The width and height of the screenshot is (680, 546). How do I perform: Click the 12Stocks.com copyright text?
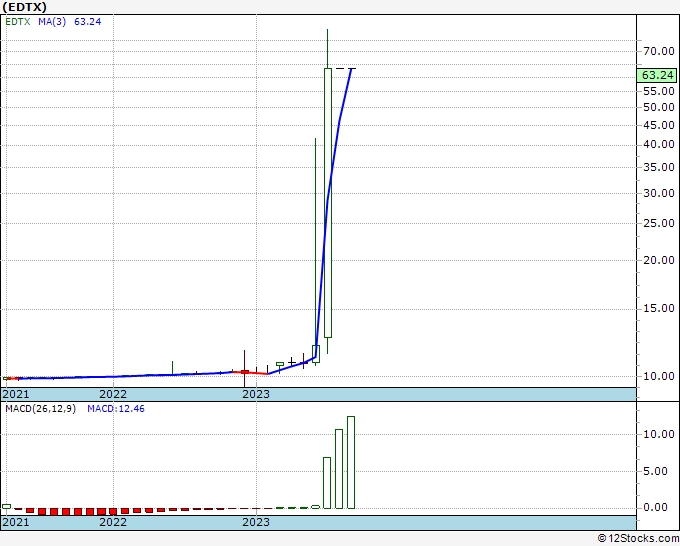[x=638, y=538]
